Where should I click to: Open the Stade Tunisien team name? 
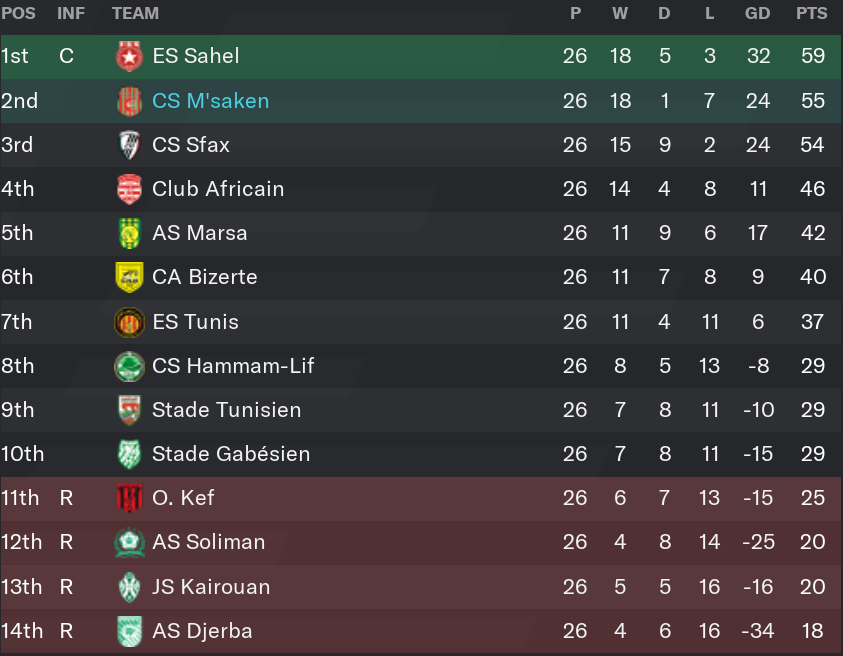click(226, 410)
